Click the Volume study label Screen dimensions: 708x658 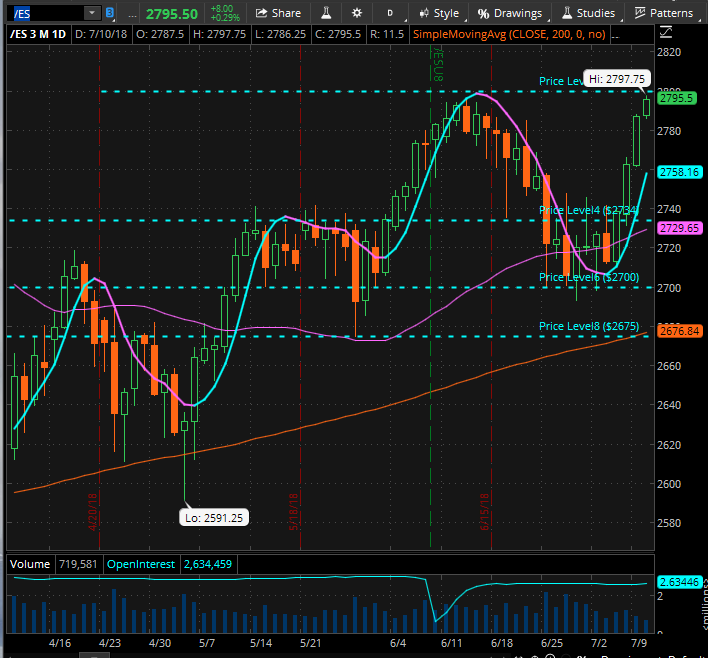[x=30, y=564]
